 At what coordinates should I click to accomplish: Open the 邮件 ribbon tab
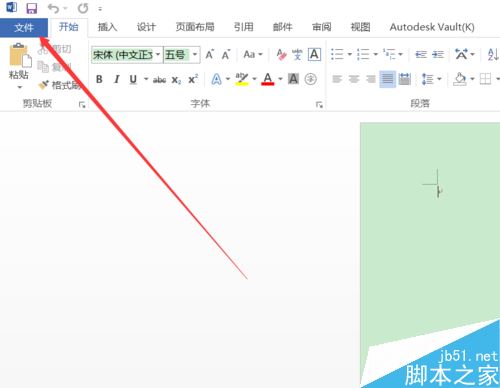283,27
